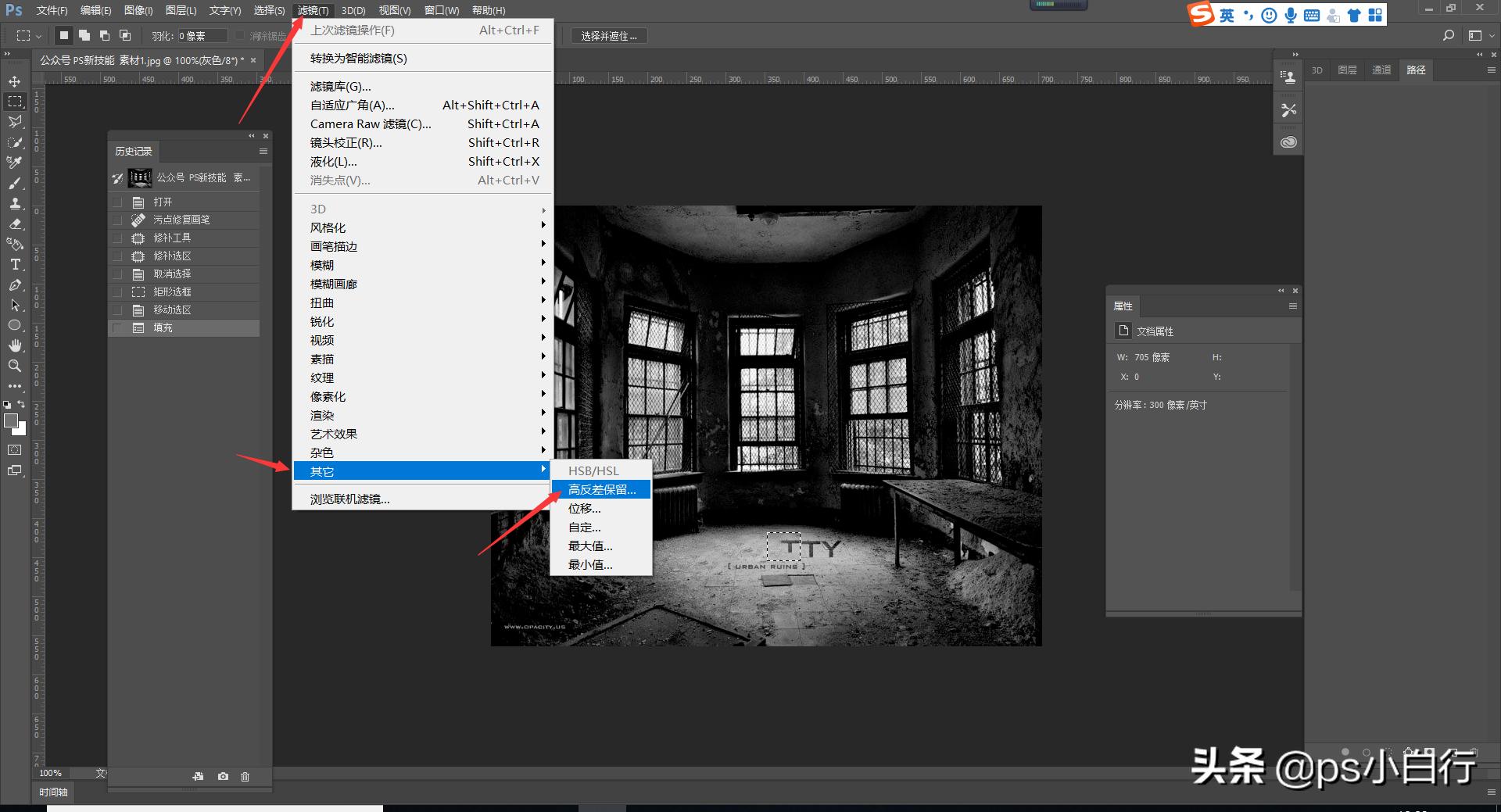Select the Eraser tool
The image size is (1501, 812).
[x=15, y=224]
